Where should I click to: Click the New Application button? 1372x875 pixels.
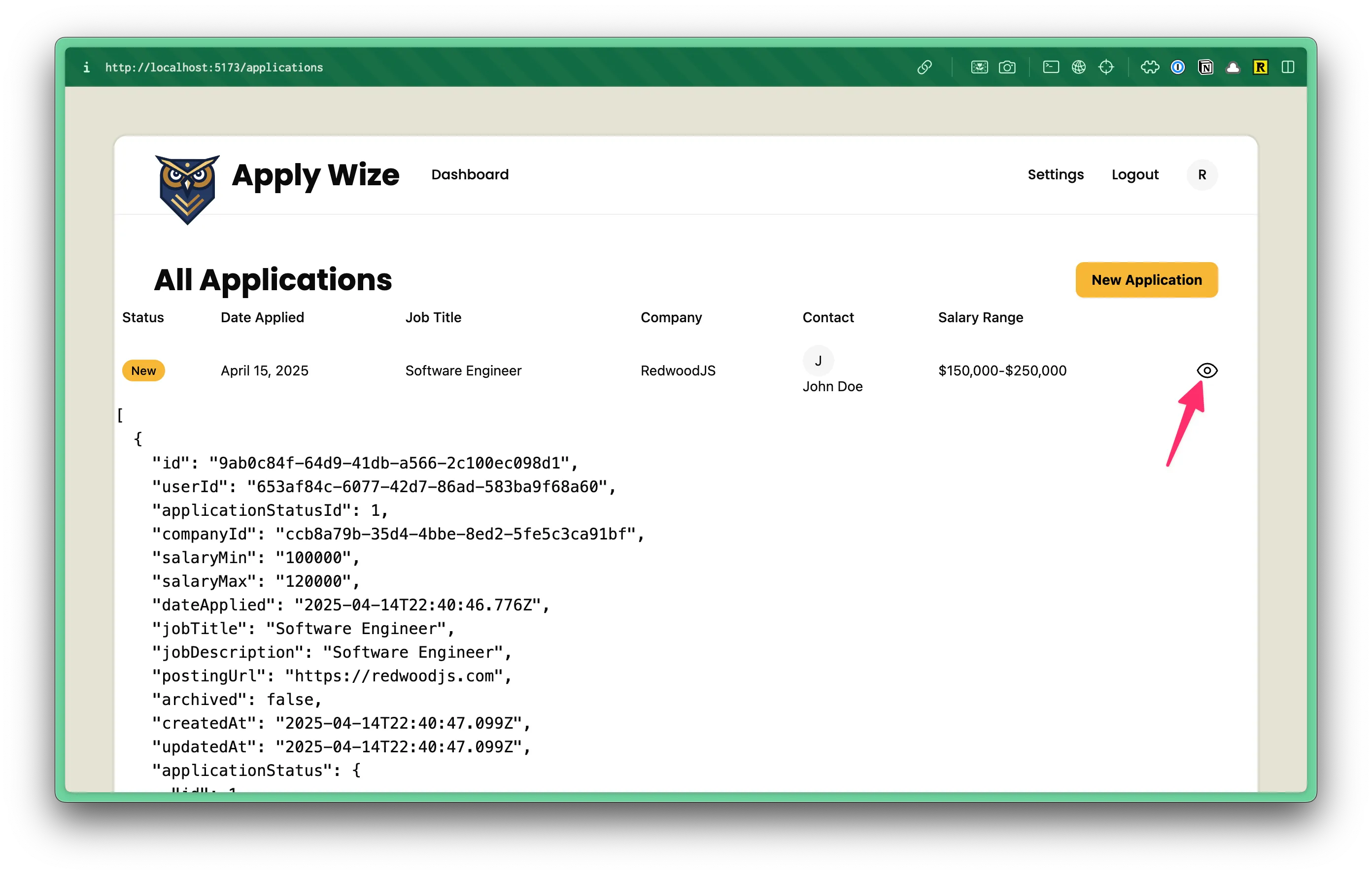1146,280
